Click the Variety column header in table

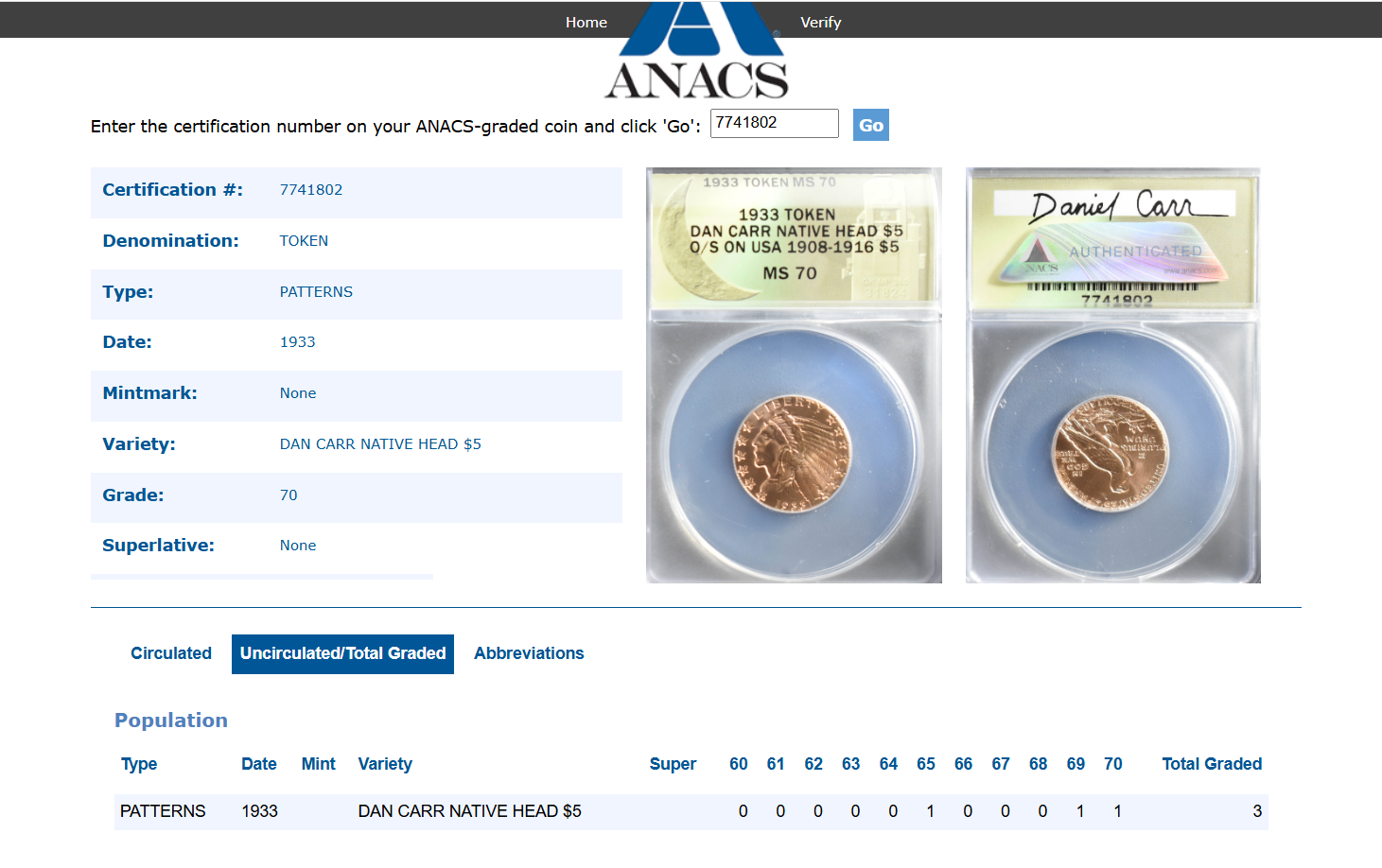pos(385,764)
